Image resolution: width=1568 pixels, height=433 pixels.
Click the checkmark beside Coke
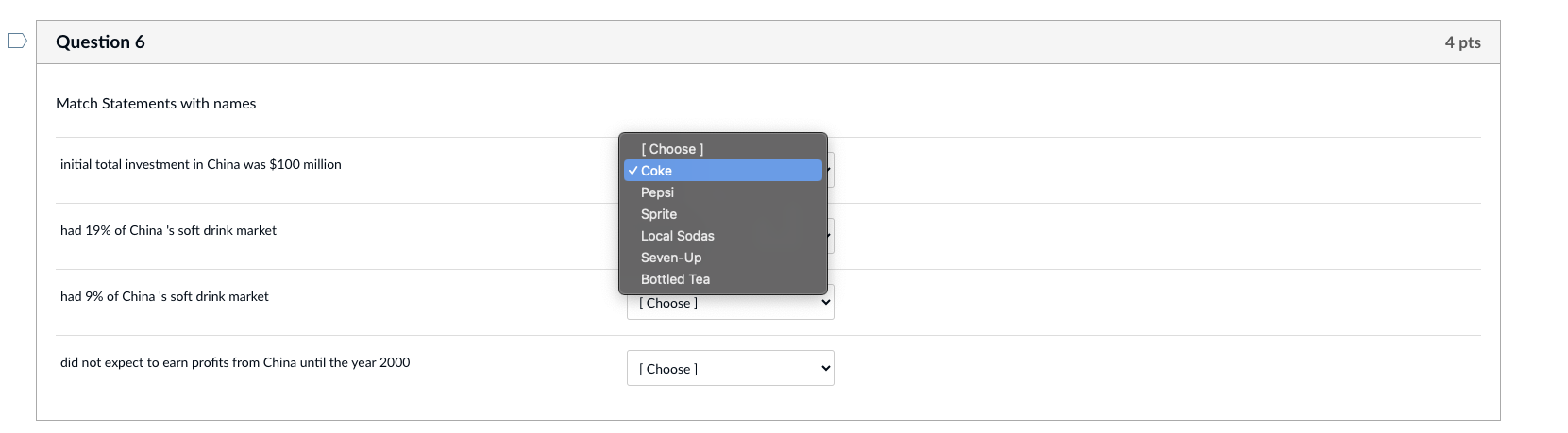click(x=632, y=171)
